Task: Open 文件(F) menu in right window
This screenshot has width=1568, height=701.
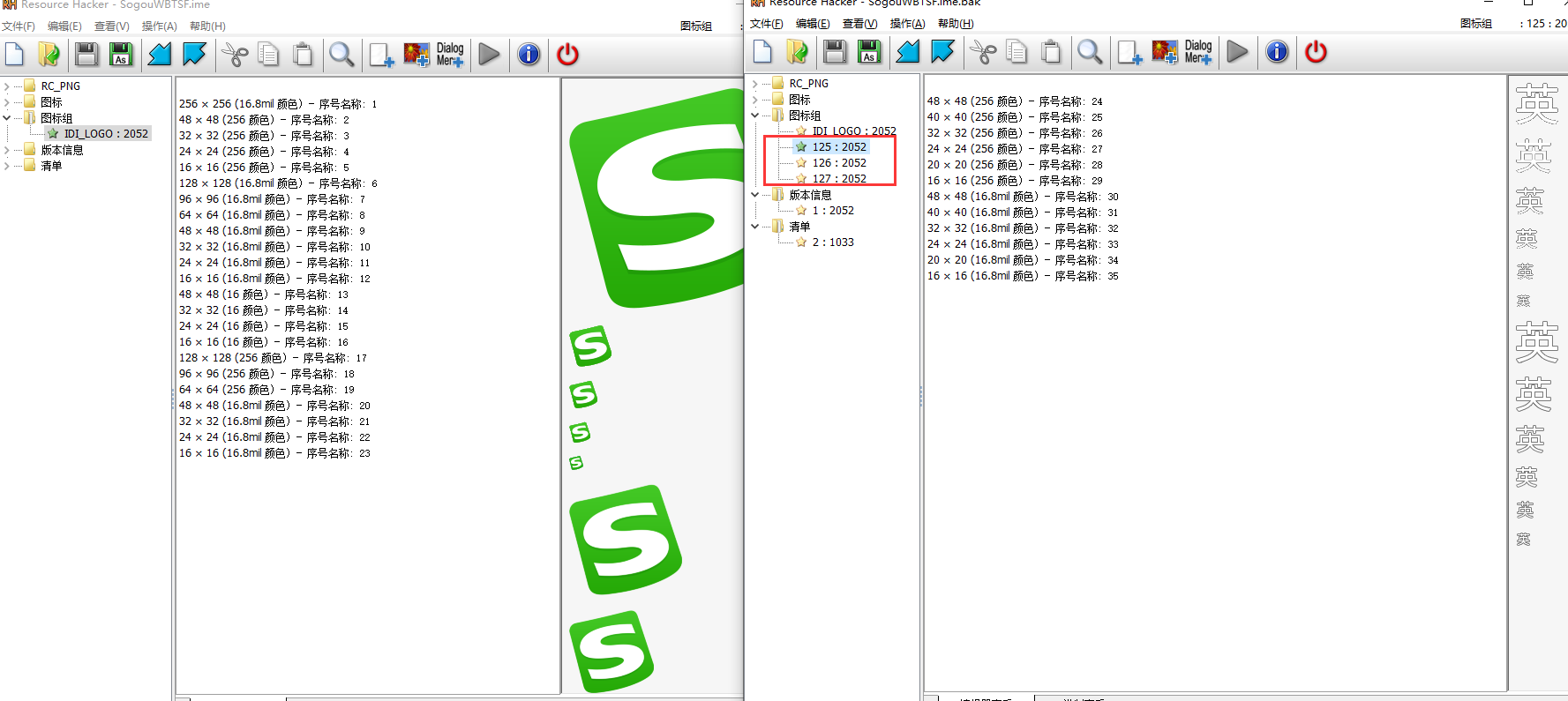Action: pyautogui.click(x=767, y=24)
